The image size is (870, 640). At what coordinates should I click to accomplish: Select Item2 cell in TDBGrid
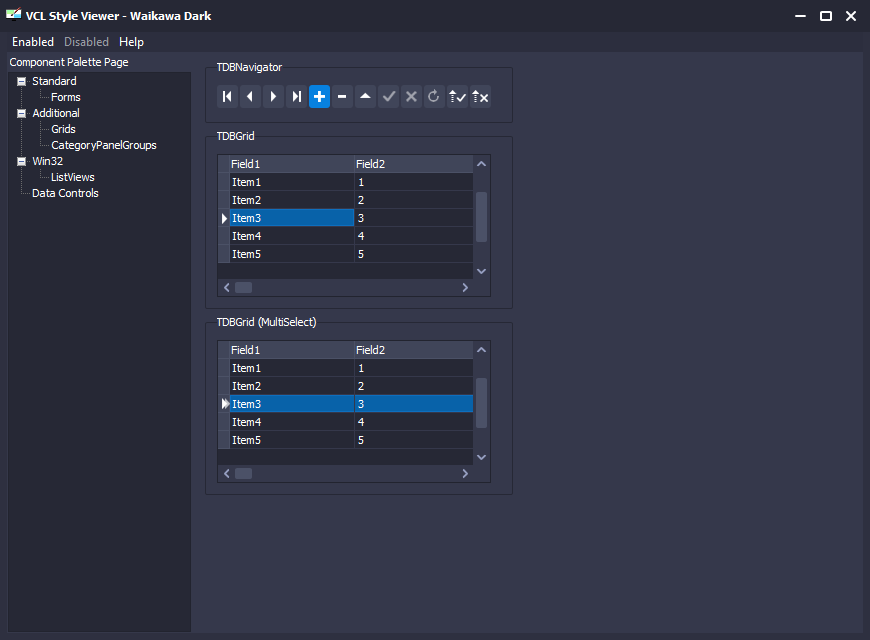pos(292,200)
